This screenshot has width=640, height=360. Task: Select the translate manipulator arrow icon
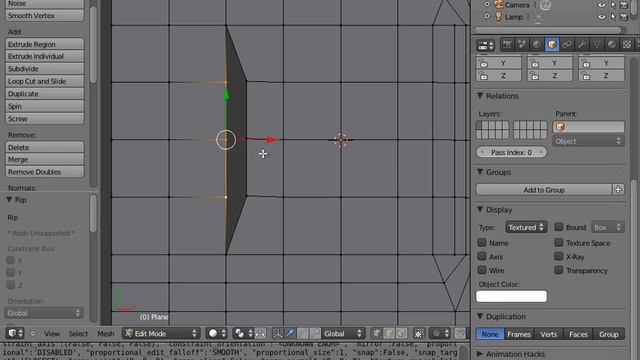click(x=290, y=333)
